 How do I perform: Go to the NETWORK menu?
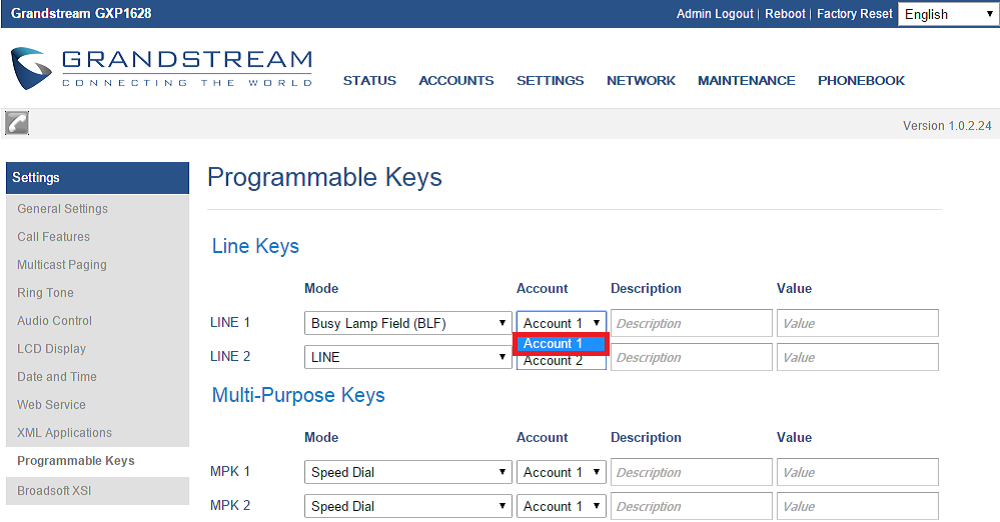click(x=641, y=81)
